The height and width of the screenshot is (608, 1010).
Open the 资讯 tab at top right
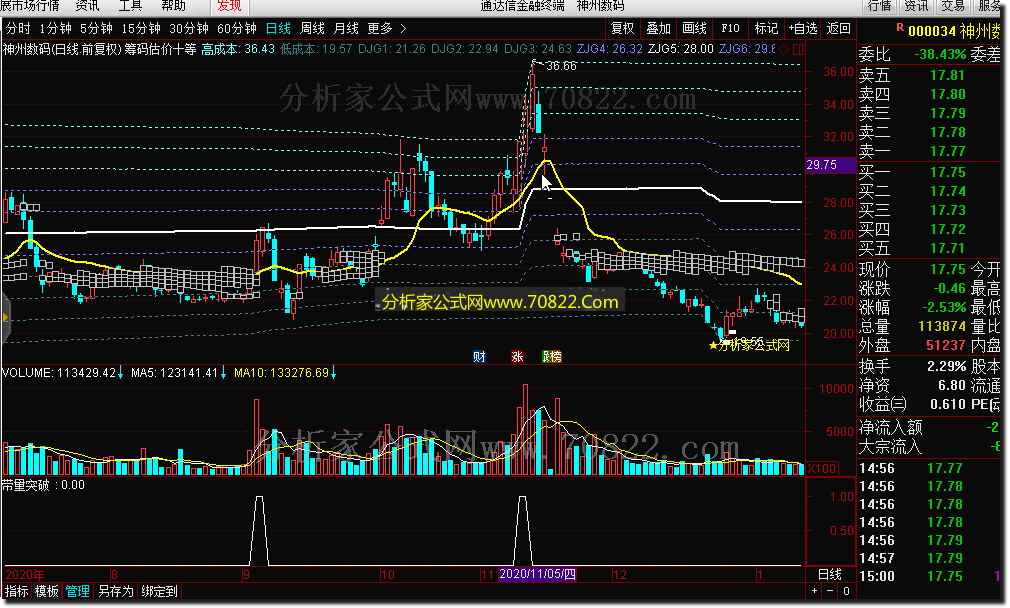click(x=916, y=6)
